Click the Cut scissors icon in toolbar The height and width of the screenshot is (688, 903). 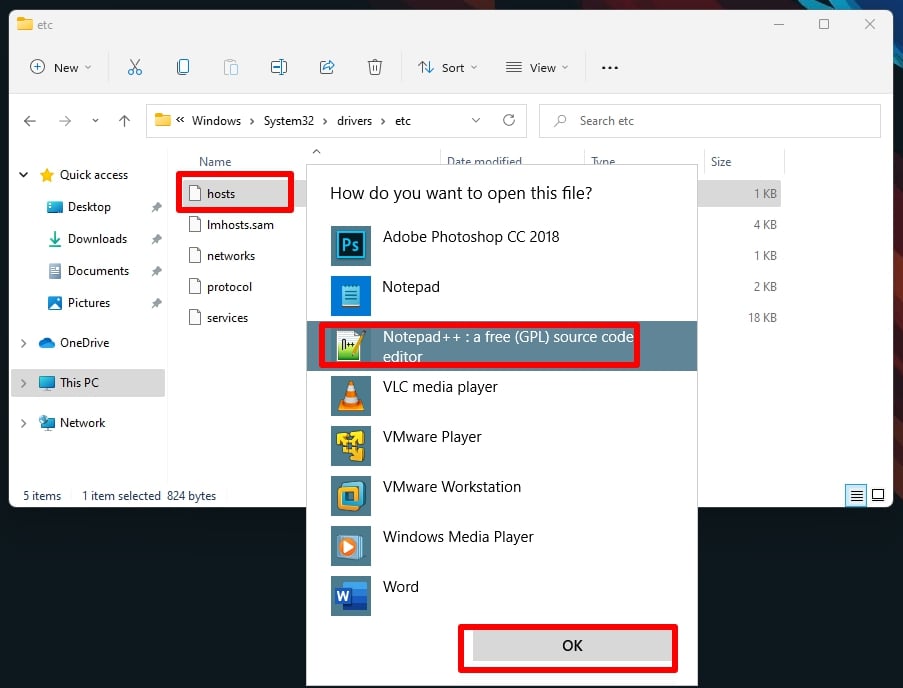[135, 67]
